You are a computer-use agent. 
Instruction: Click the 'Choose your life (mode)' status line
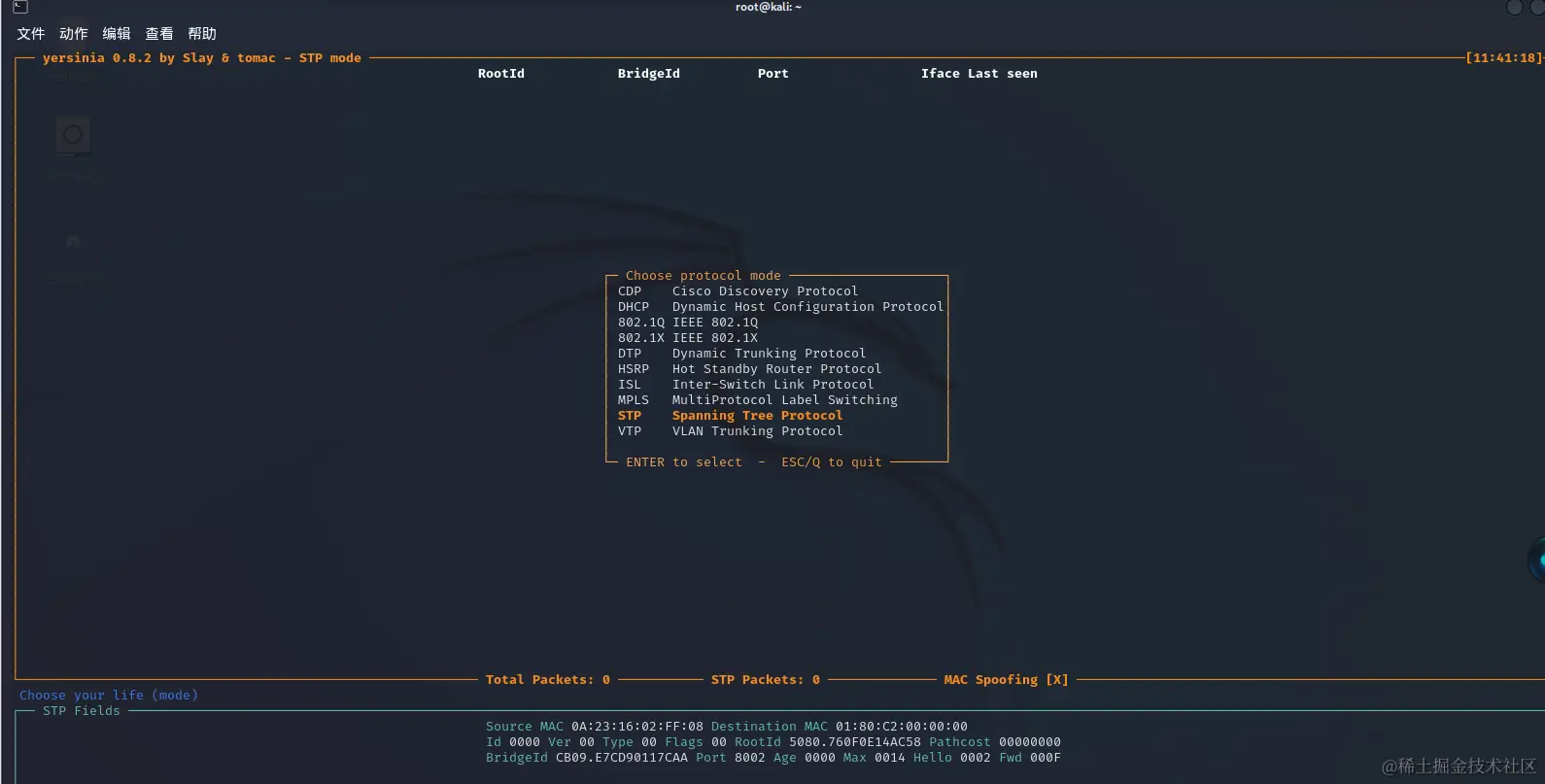click(109, 696)
